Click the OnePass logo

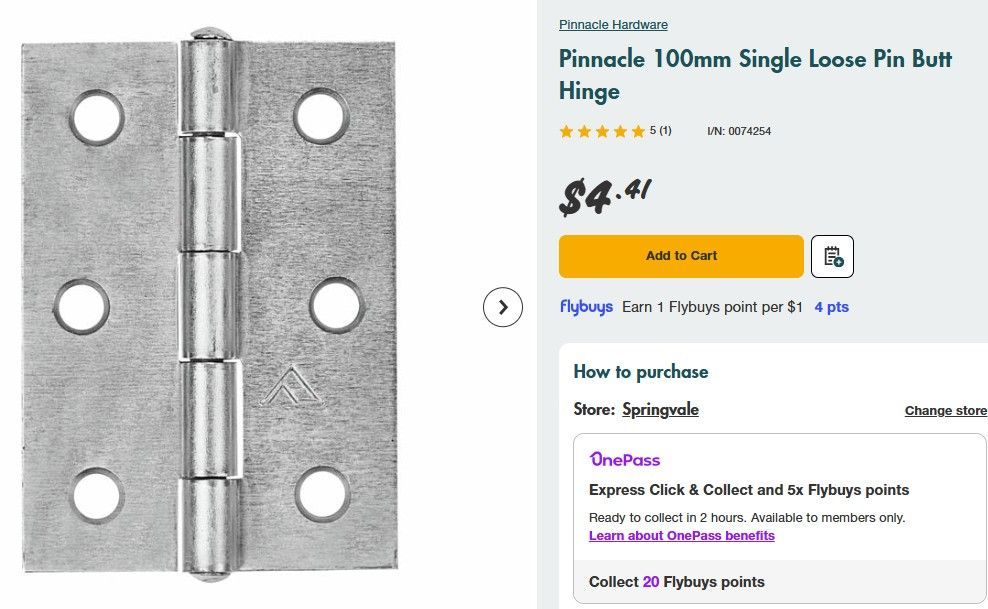click(625, 460)
